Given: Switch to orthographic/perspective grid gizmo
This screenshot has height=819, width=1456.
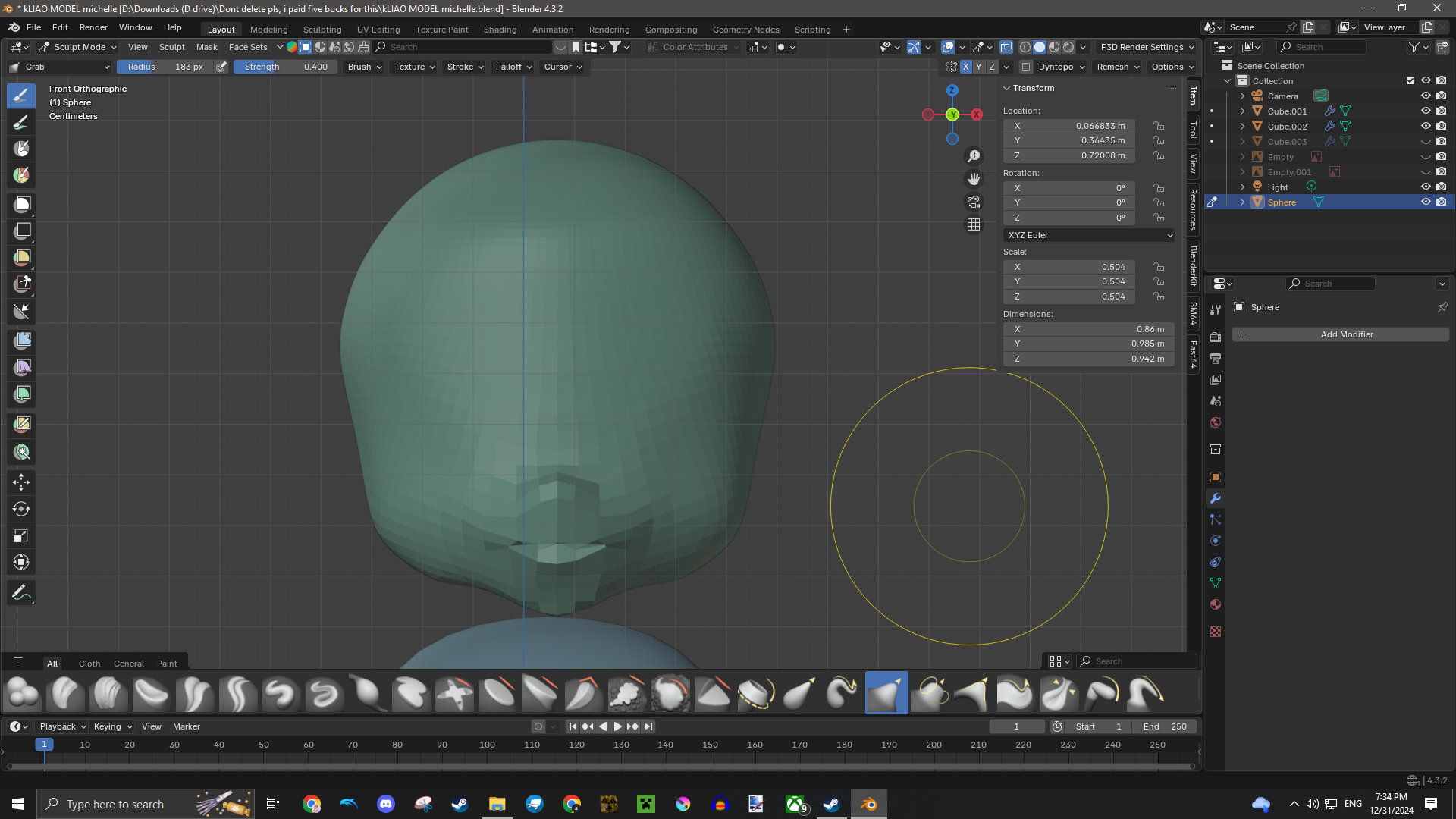Looking at the screenshot, I should [x=974, y=224].
